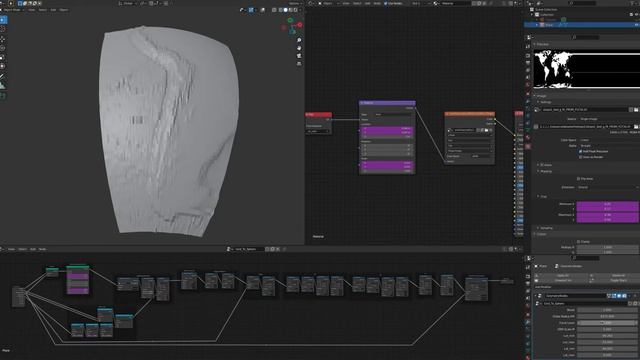Click the Grid_To_Sphere node group name field in modifier
Image resolution: width=640 pixels, height=360 pixels.
point(584,304)
